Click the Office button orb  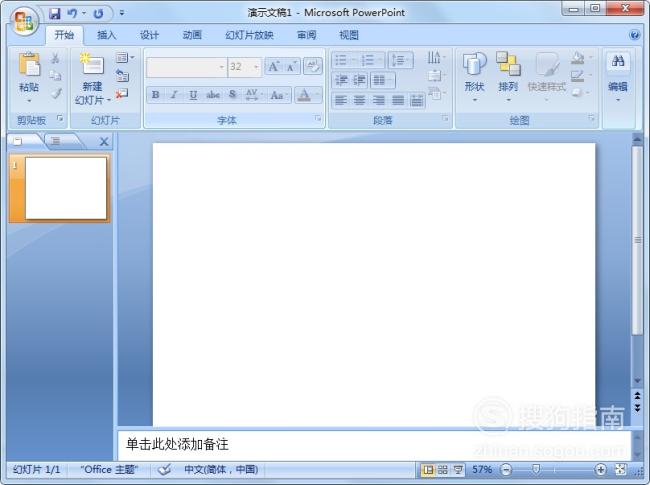pyautogui.click(x=24, y=21)
